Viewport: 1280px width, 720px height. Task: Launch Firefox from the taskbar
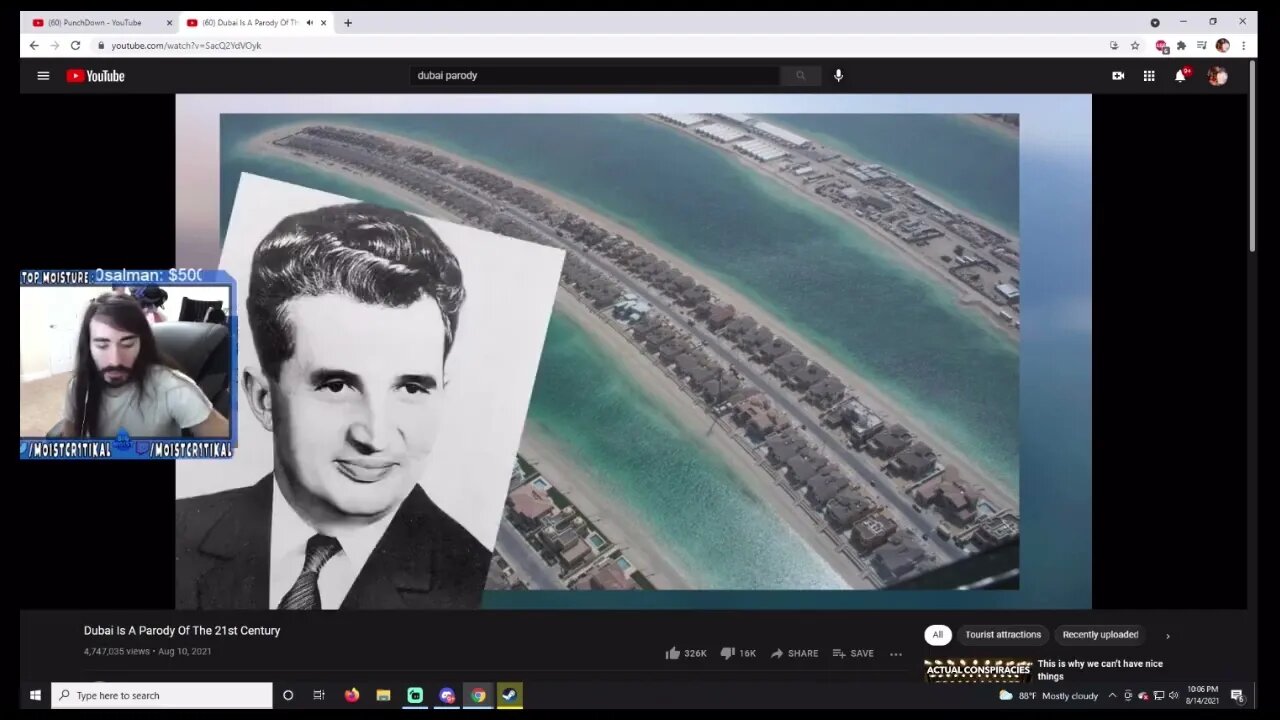click(x=351, y=695)
